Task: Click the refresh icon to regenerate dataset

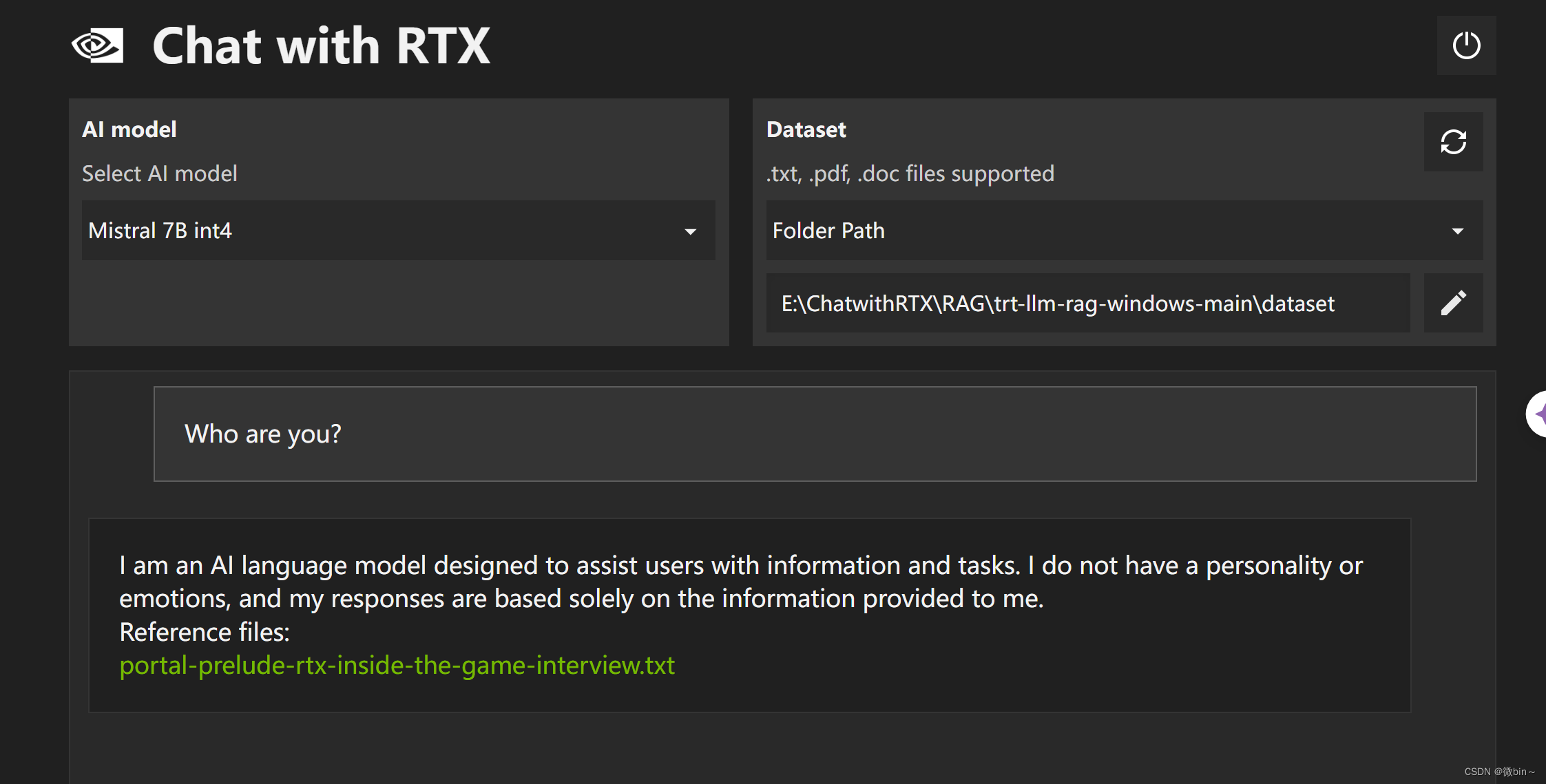Action: pos(1453,142)
